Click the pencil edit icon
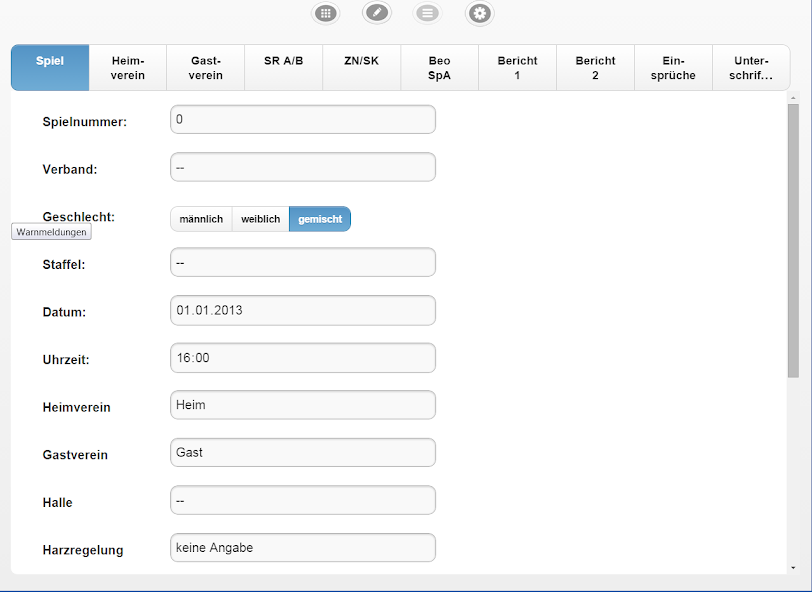Screen dimensions: 812x592 click(376, 13)
